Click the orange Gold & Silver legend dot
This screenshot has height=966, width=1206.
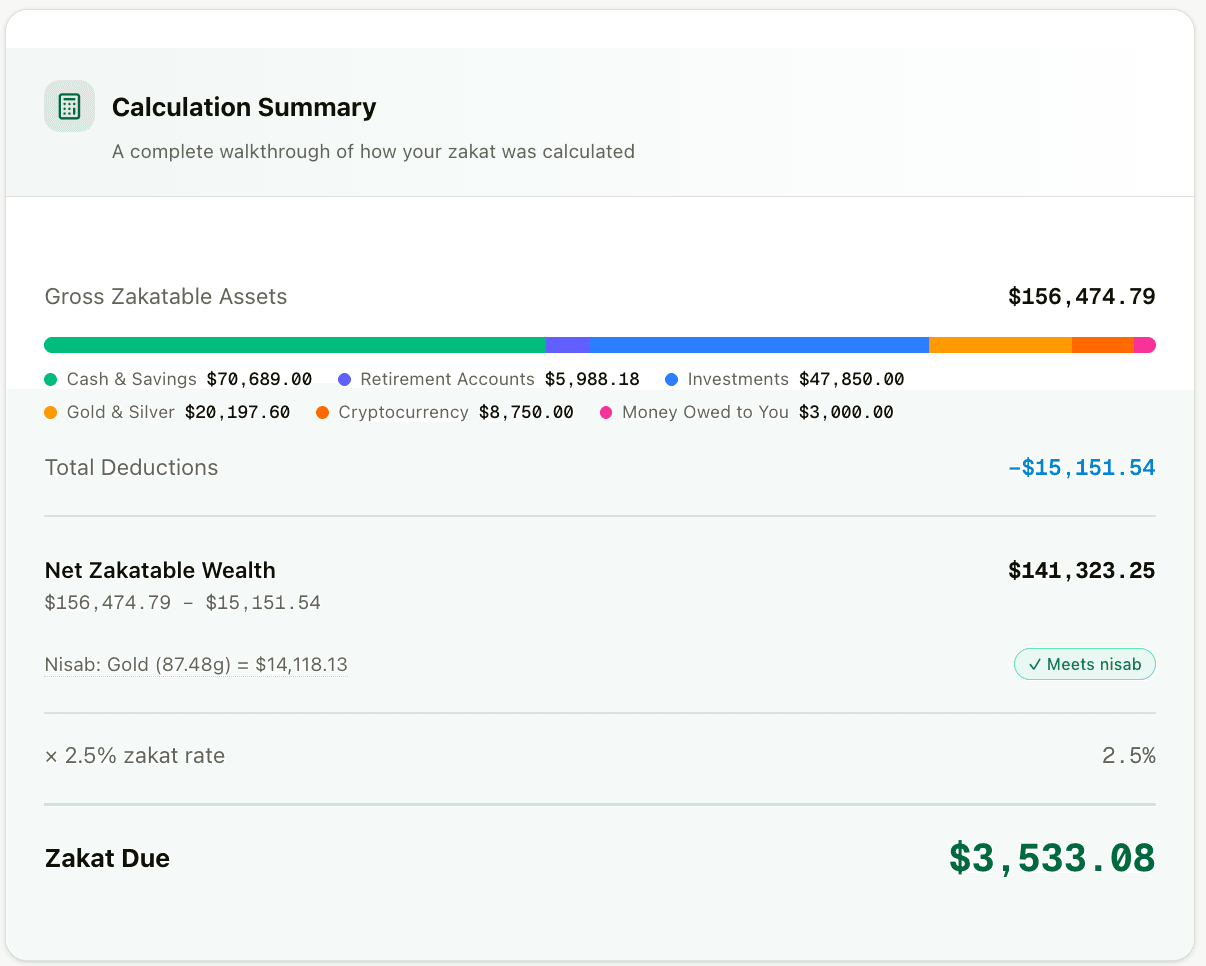coord(49,412)
